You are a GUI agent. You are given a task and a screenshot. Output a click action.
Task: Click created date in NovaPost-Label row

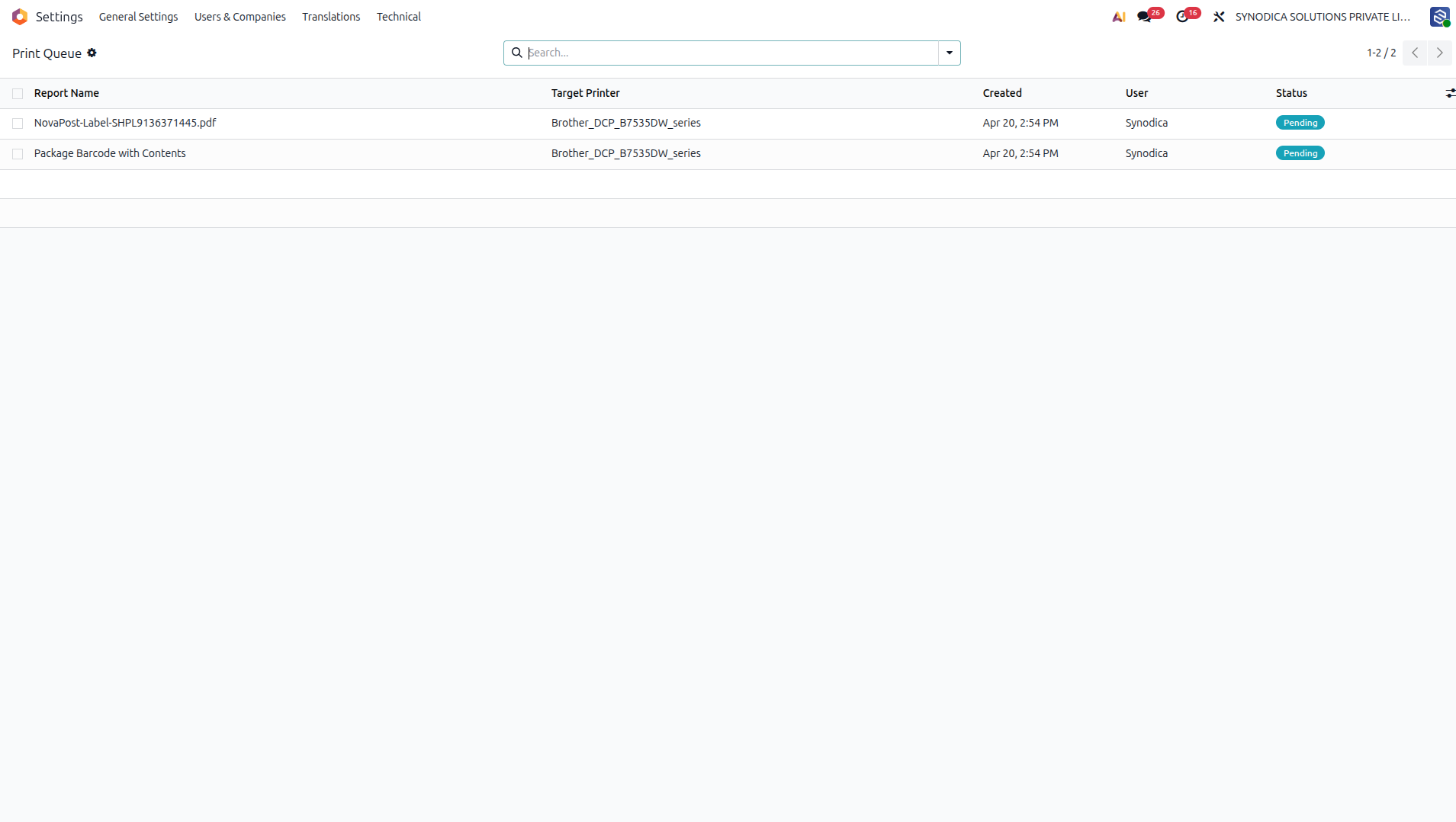[1020, 123]
